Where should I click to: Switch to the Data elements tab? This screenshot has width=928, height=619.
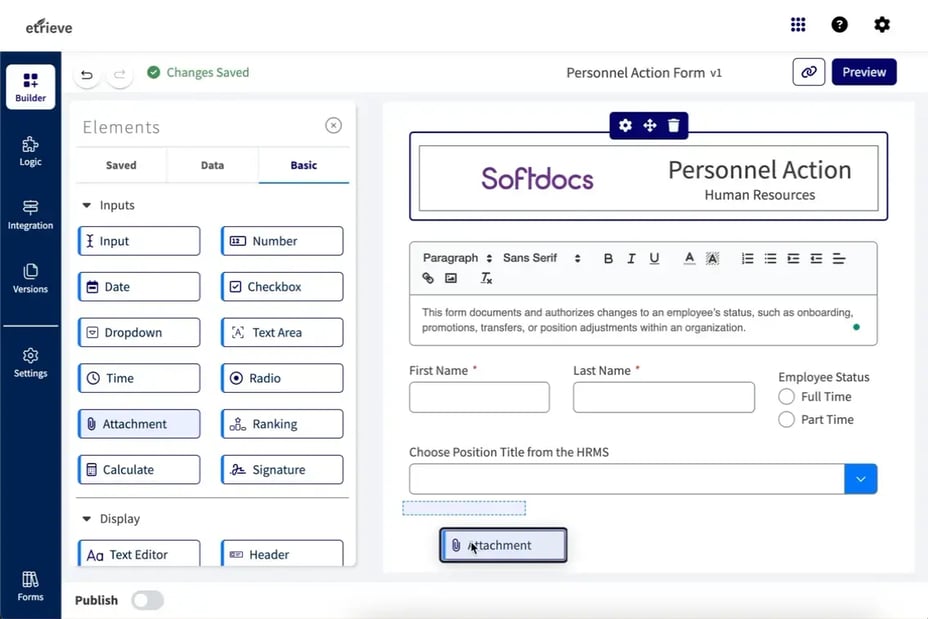(212, 165)
